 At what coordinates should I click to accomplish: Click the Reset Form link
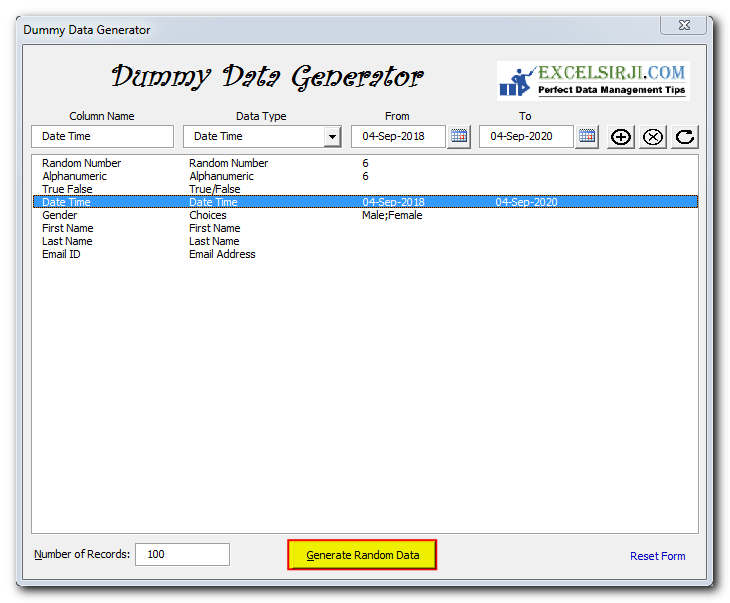[657, 556]
